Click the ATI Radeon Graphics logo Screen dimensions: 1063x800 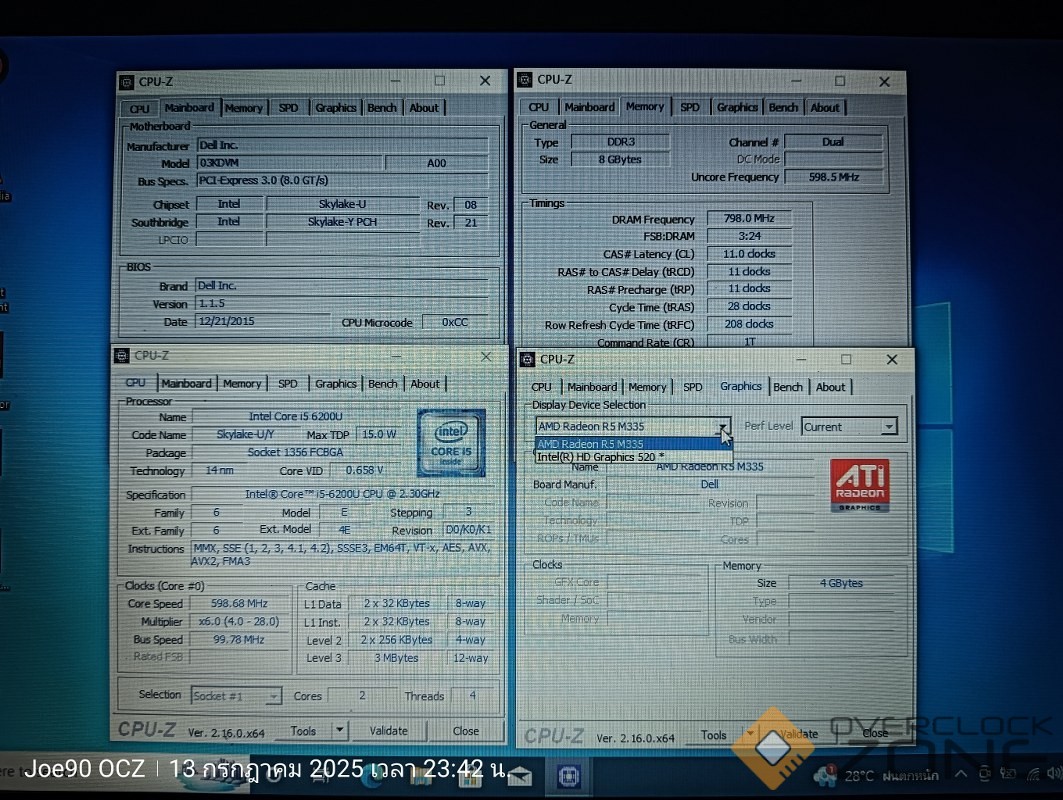click(859, 485)
